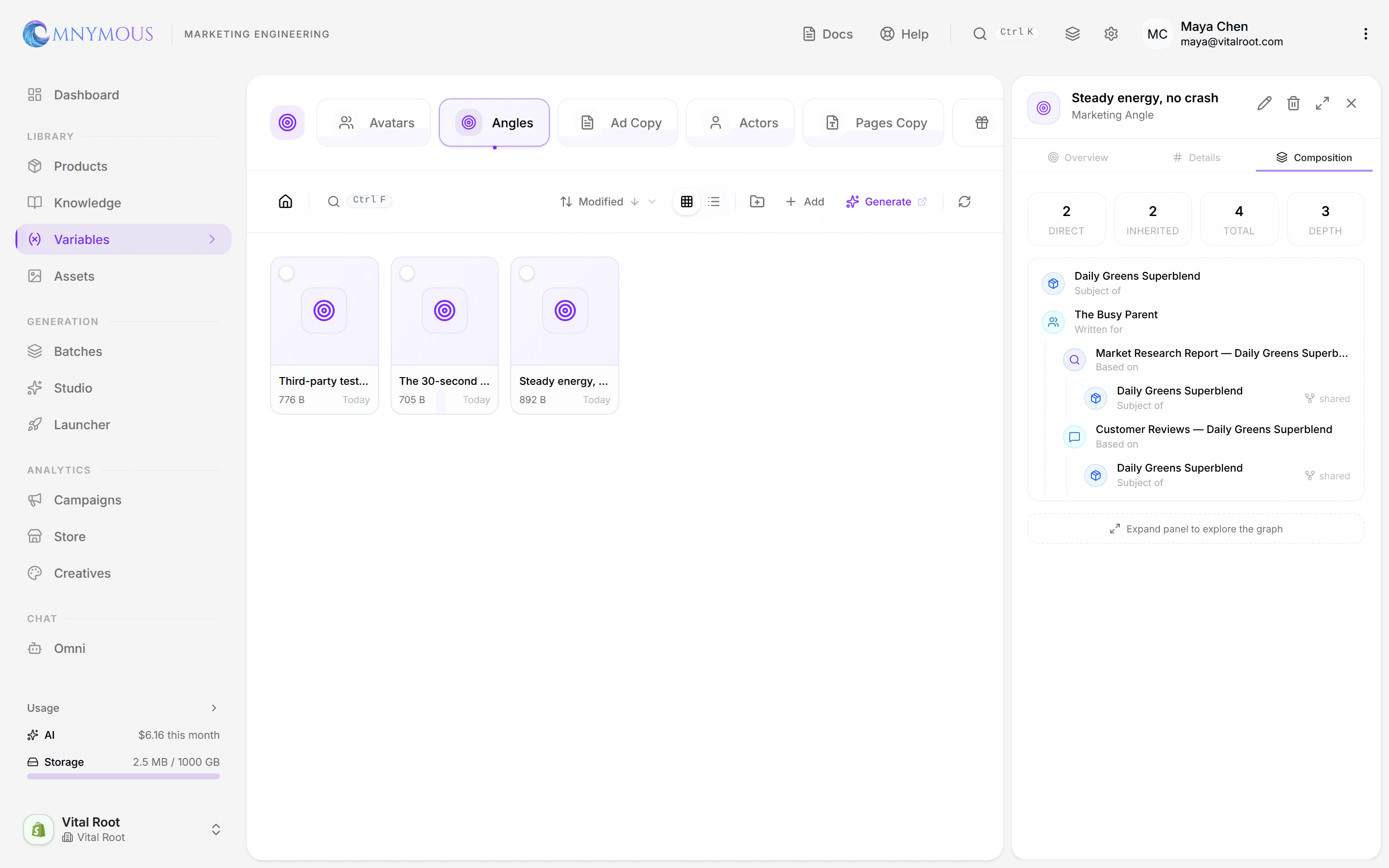Click the new folder icon in toolbar
1389x868 pixels.
[x=757, y=202]
